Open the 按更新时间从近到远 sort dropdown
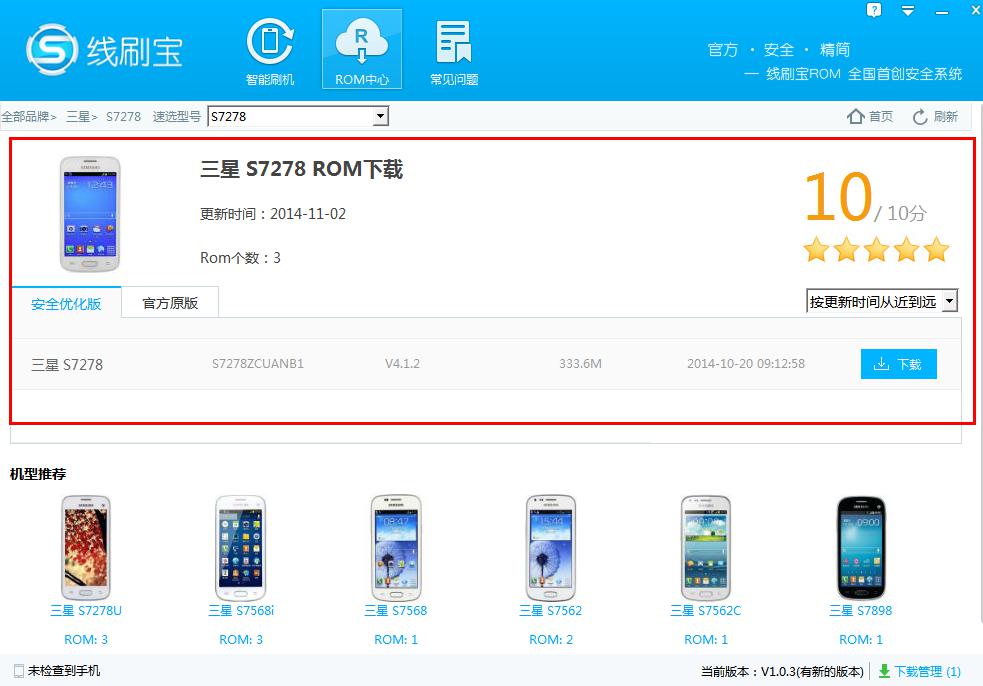Viewport: 983px width, 686px height. coord(949,301)
